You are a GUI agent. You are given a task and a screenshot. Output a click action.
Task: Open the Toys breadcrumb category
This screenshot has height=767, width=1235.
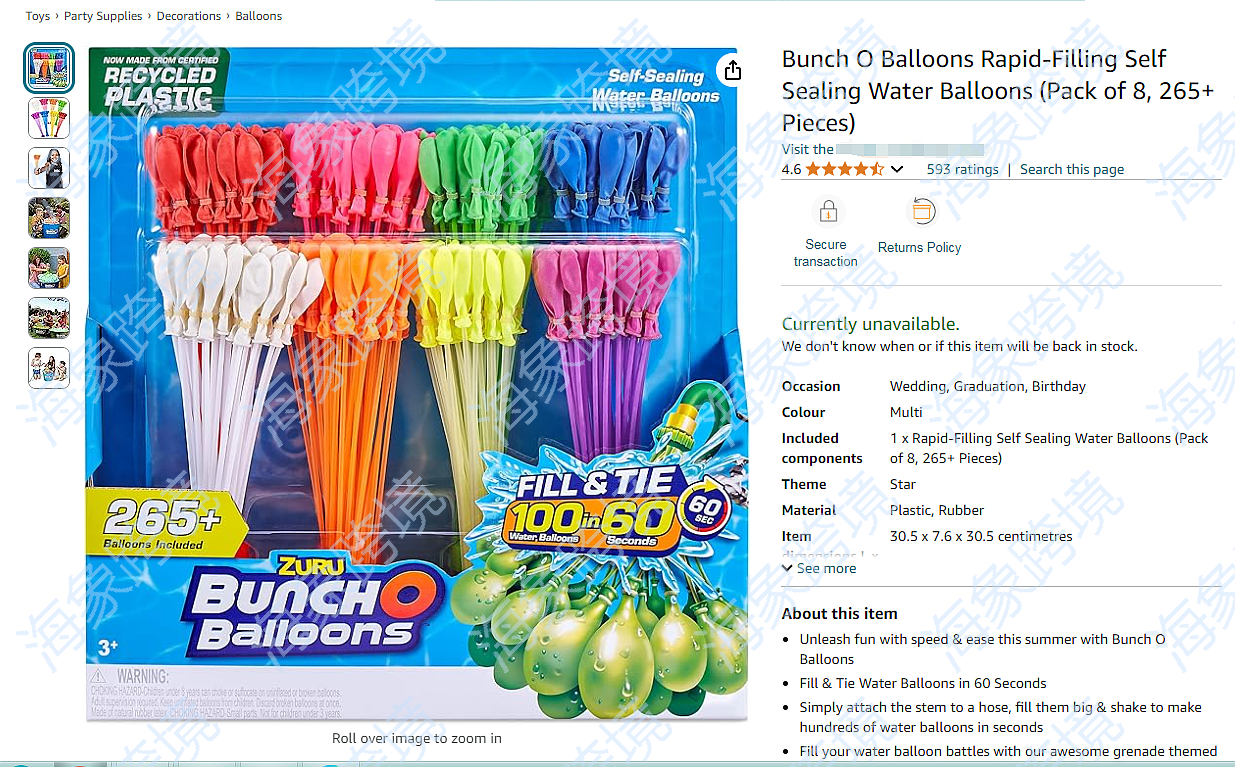point(38,16)
